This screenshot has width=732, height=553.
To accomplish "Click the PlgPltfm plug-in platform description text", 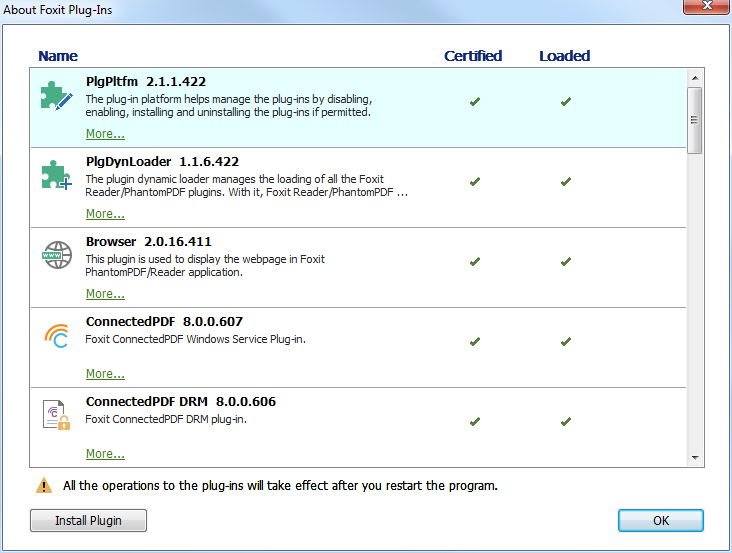I will point(229,106).
